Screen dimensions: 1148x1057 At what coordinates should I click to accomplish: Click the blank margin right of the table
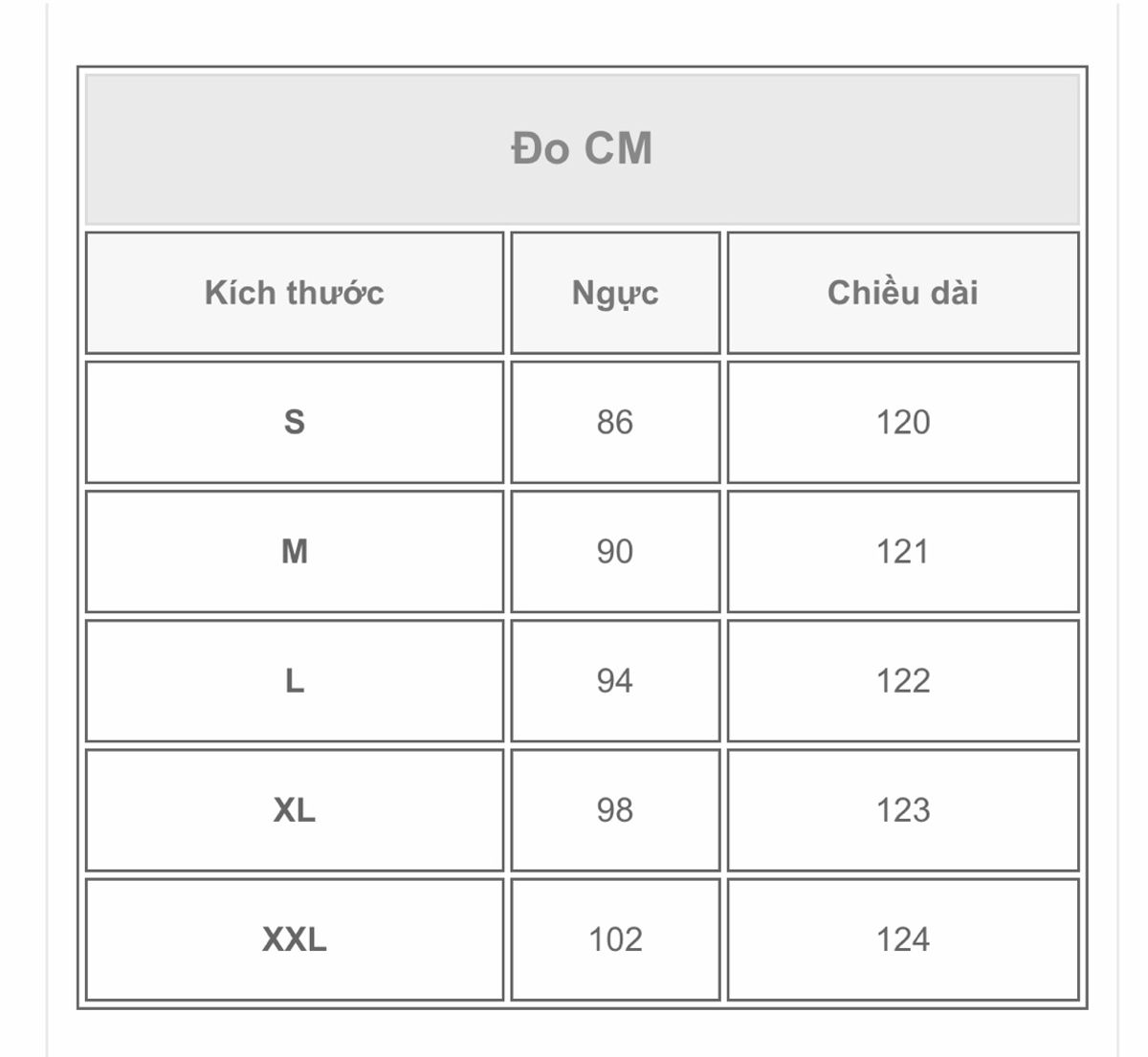click(1102, 536)
